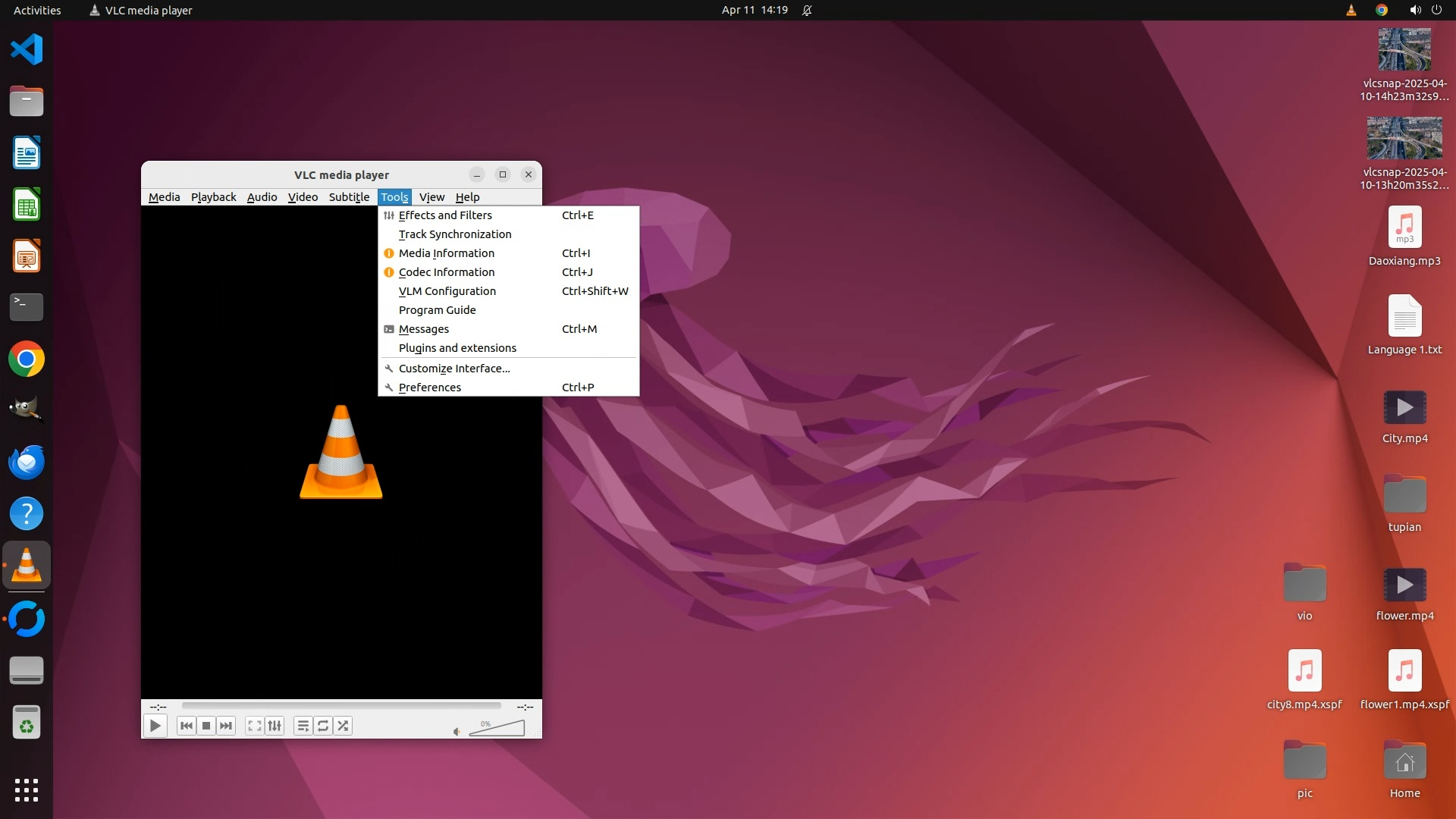
Task: Open the Media menu
Action: pyautogui.click(x=164, y=197)
